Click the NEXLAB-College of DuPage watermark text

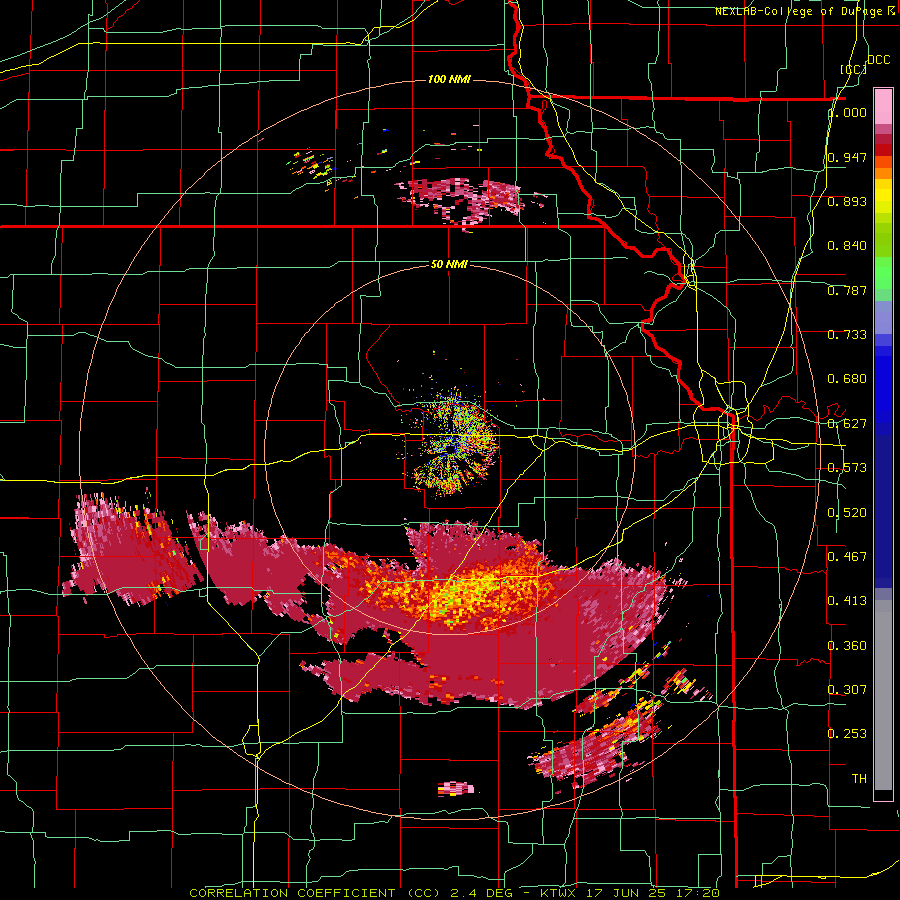[x=807, y=11]
